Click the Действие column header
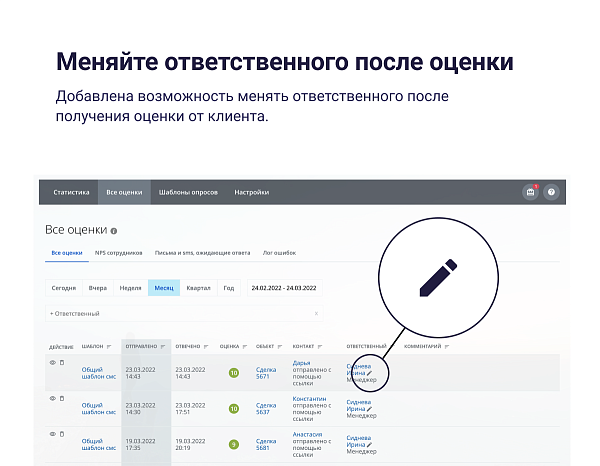This screenshot has width=600, height=466. click(x=61, y=347)
